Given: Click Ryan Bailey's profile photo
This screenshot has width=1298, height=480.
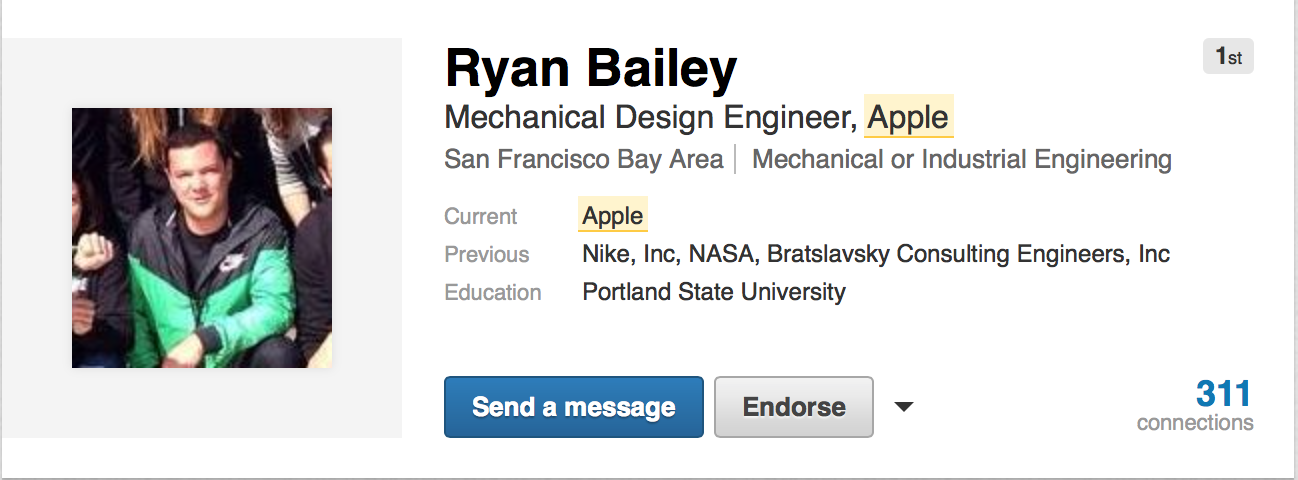Looking at the screenshot, I should (202, 238).
